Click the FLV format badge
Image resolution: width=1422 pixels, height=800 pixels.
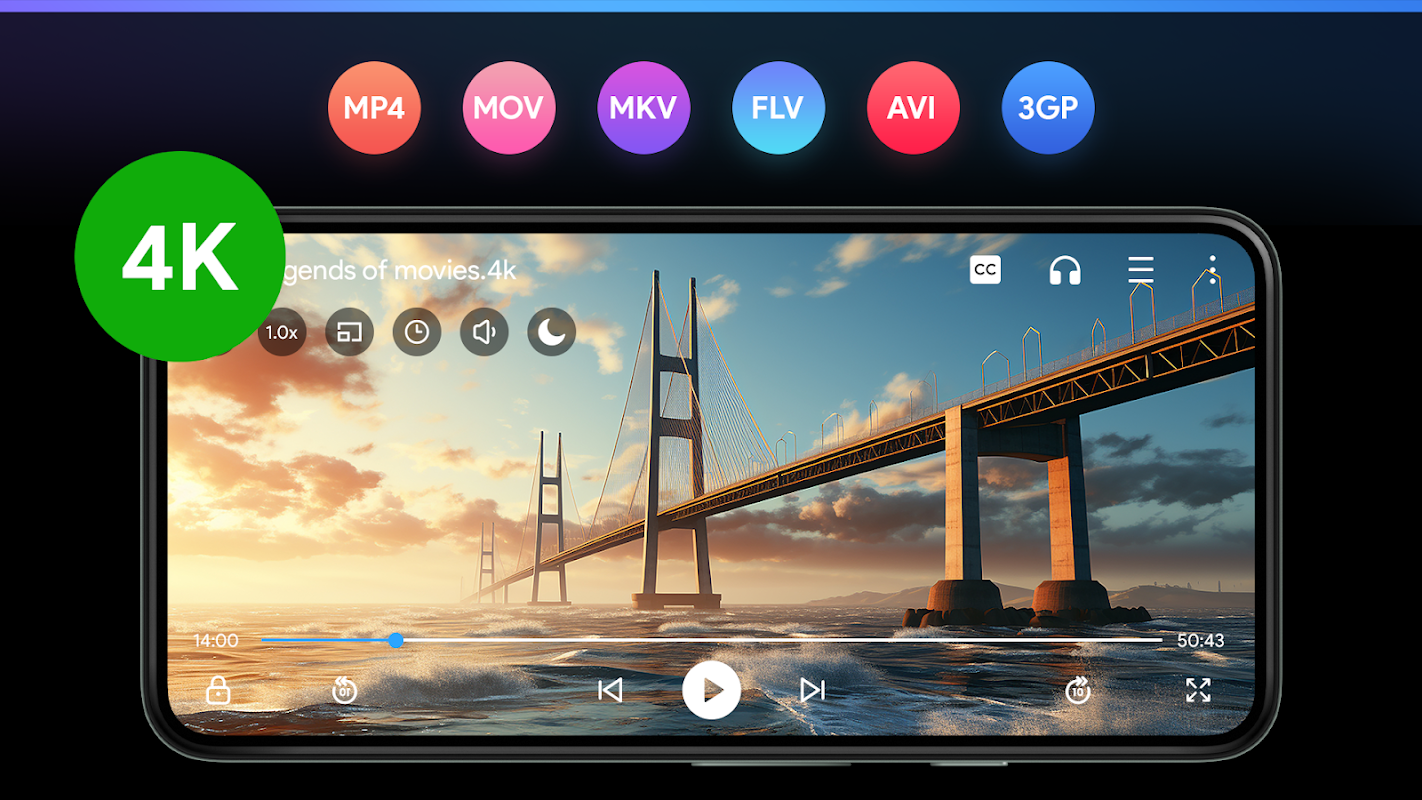[778, 108]
